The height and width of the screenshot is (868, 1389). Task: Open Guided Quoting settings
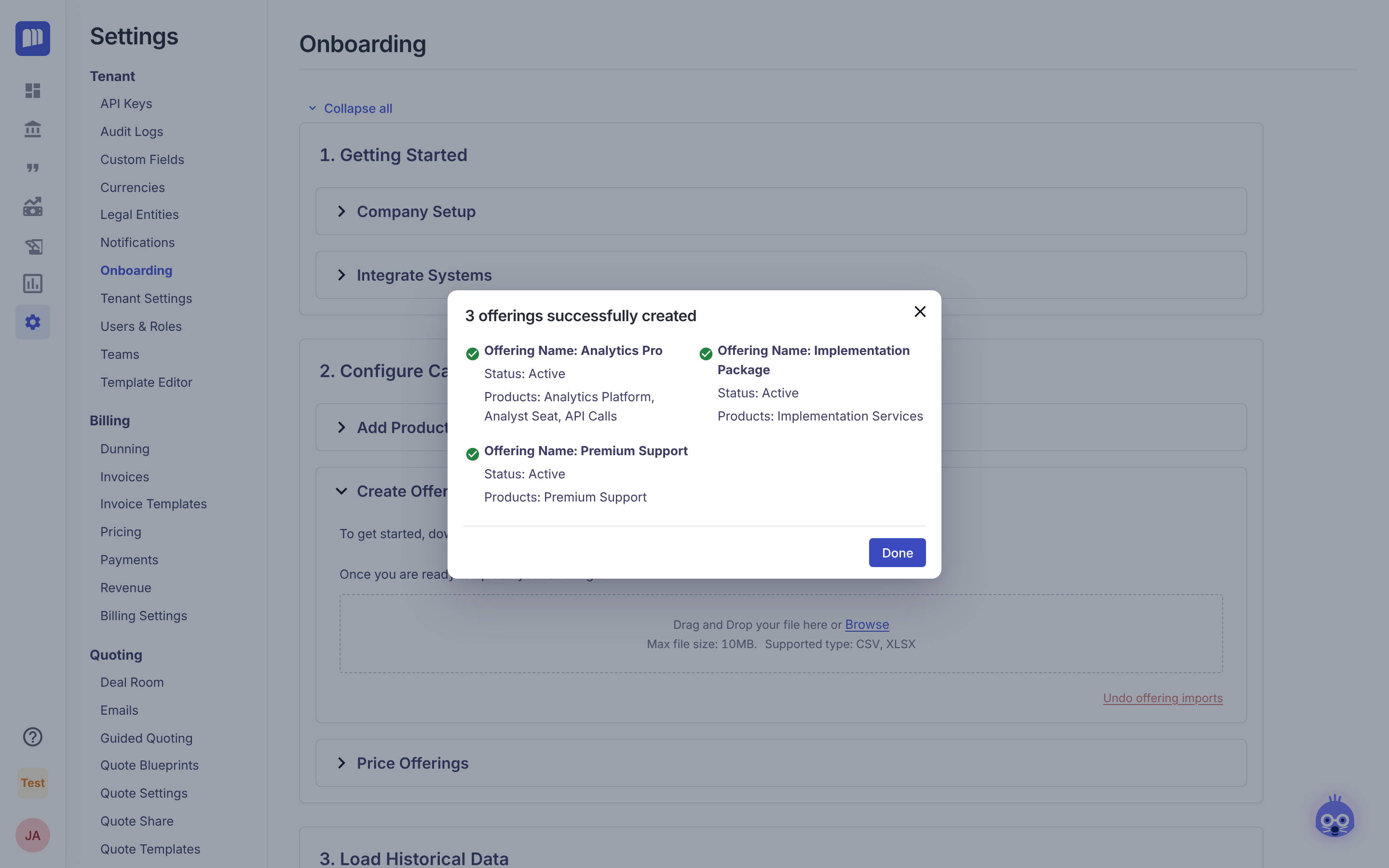146,738
